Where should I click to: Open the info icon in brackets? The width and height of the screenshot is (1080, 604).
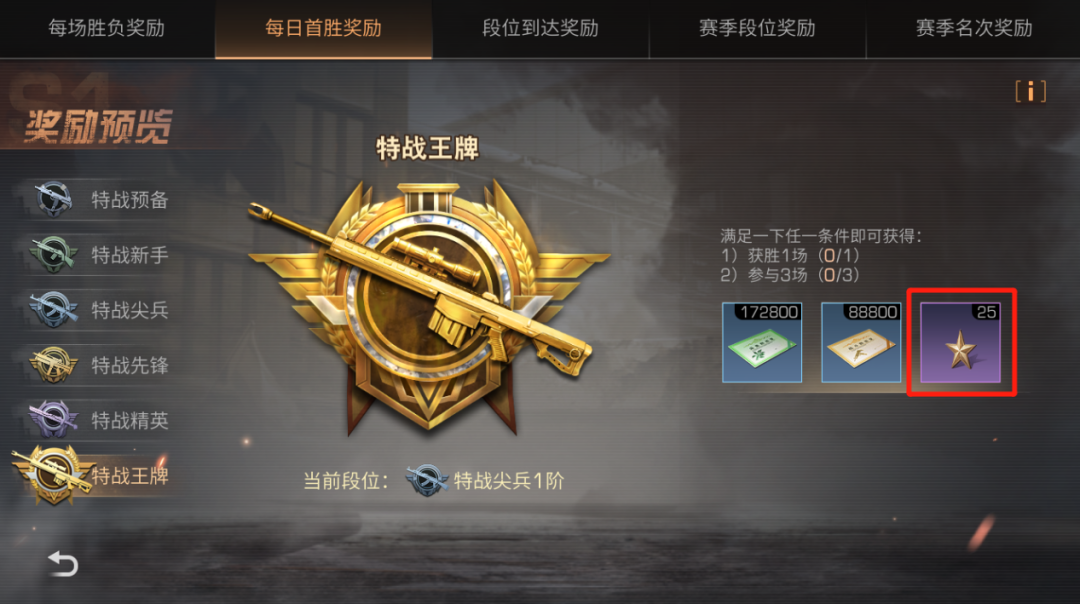click(x=1030, y=92)
